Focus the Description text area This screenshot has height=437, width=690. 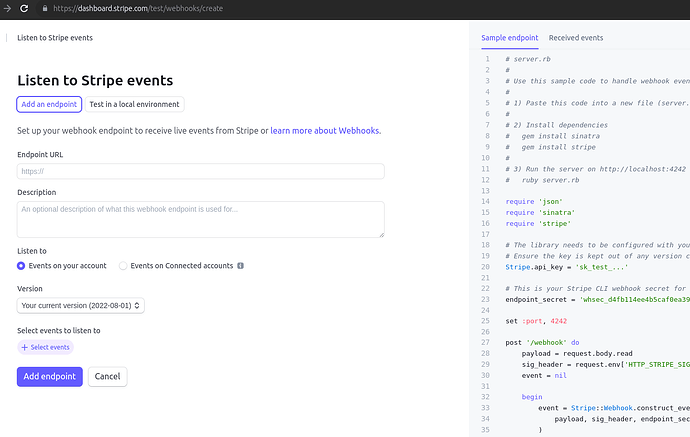[x=201, y=220]
